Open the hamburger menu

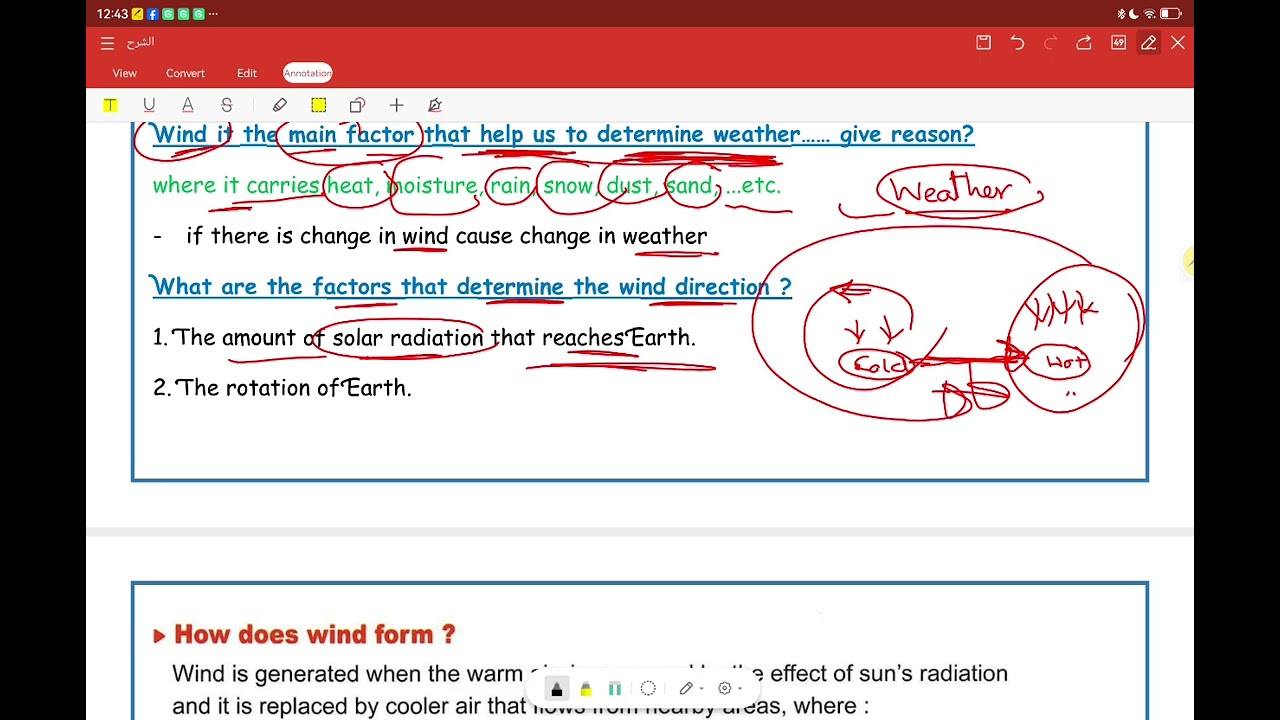click(x=107, y=43)
